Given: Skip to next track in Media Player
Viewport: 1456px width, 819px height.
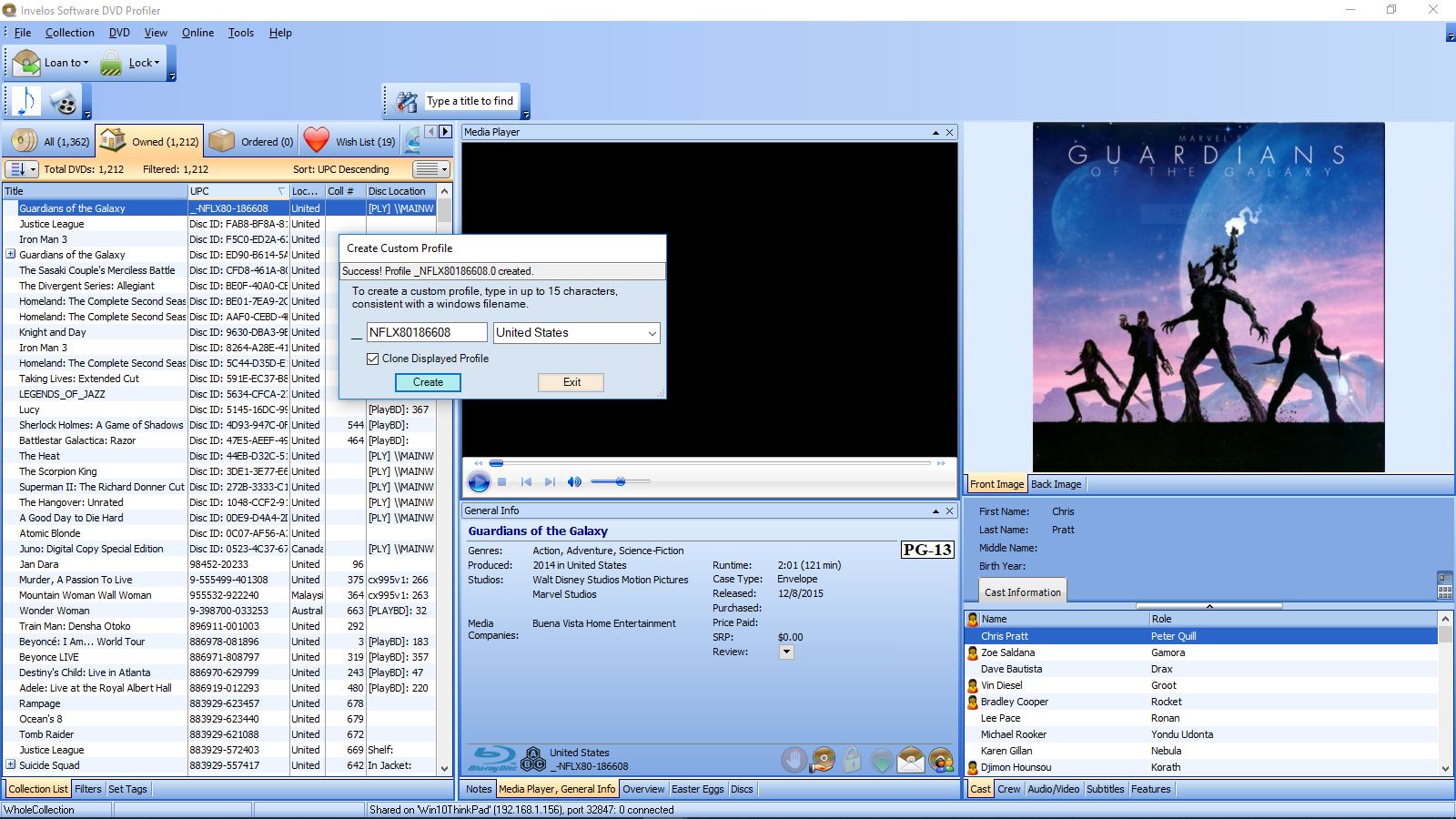Looking at the screenshot, I should [550, 481].
